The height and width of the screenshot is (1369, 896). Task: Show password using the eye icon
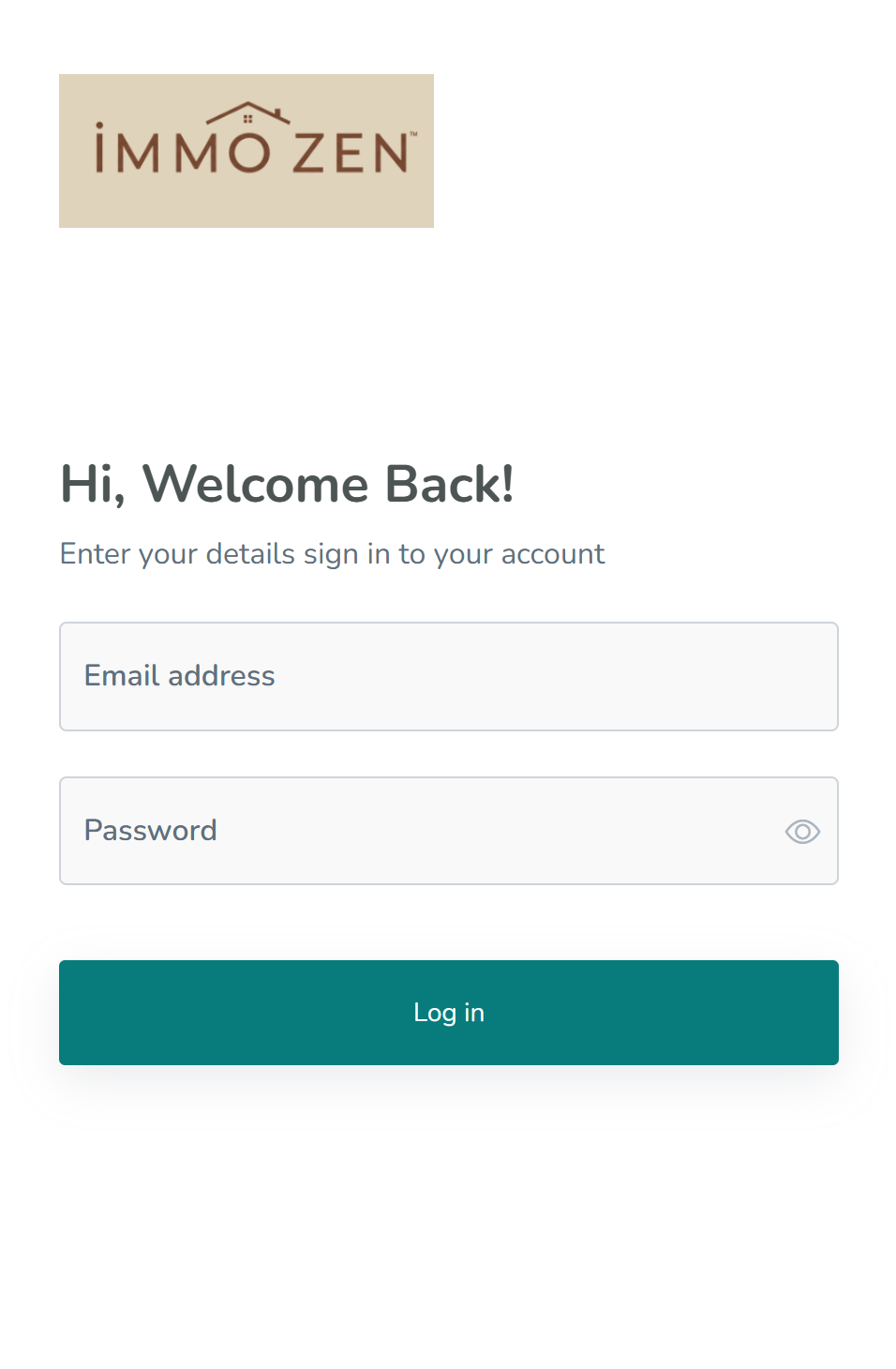pos(802,832)
